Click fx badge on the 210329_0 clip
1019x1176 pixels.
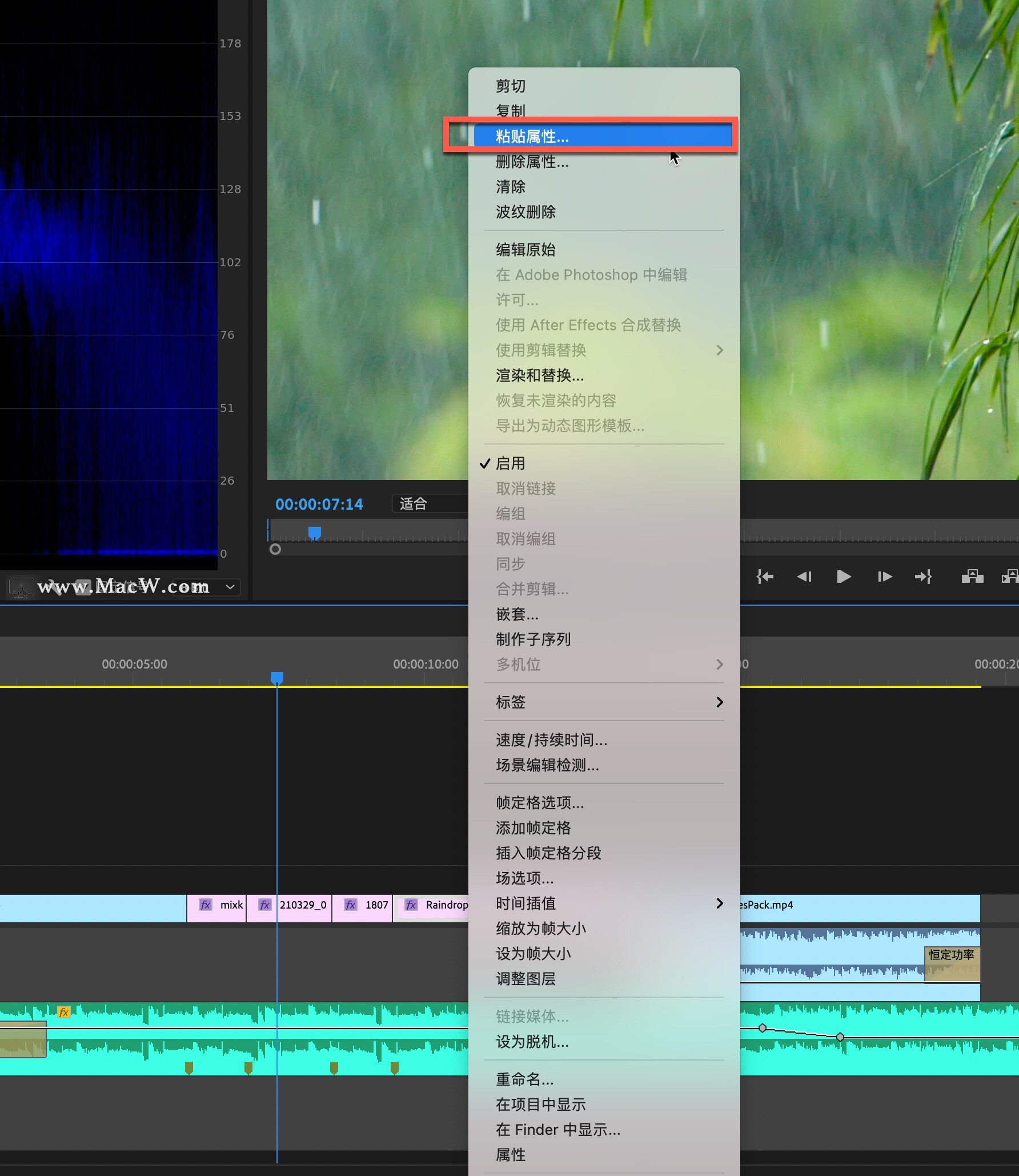265,905
